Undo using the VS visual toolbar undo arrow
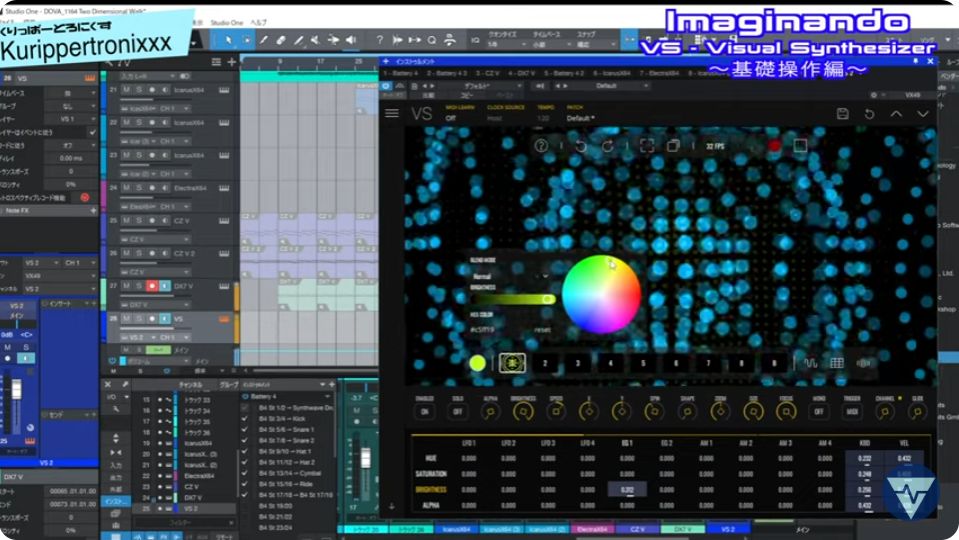Screen dimensions: 959x540 click(x=581, y=146)
